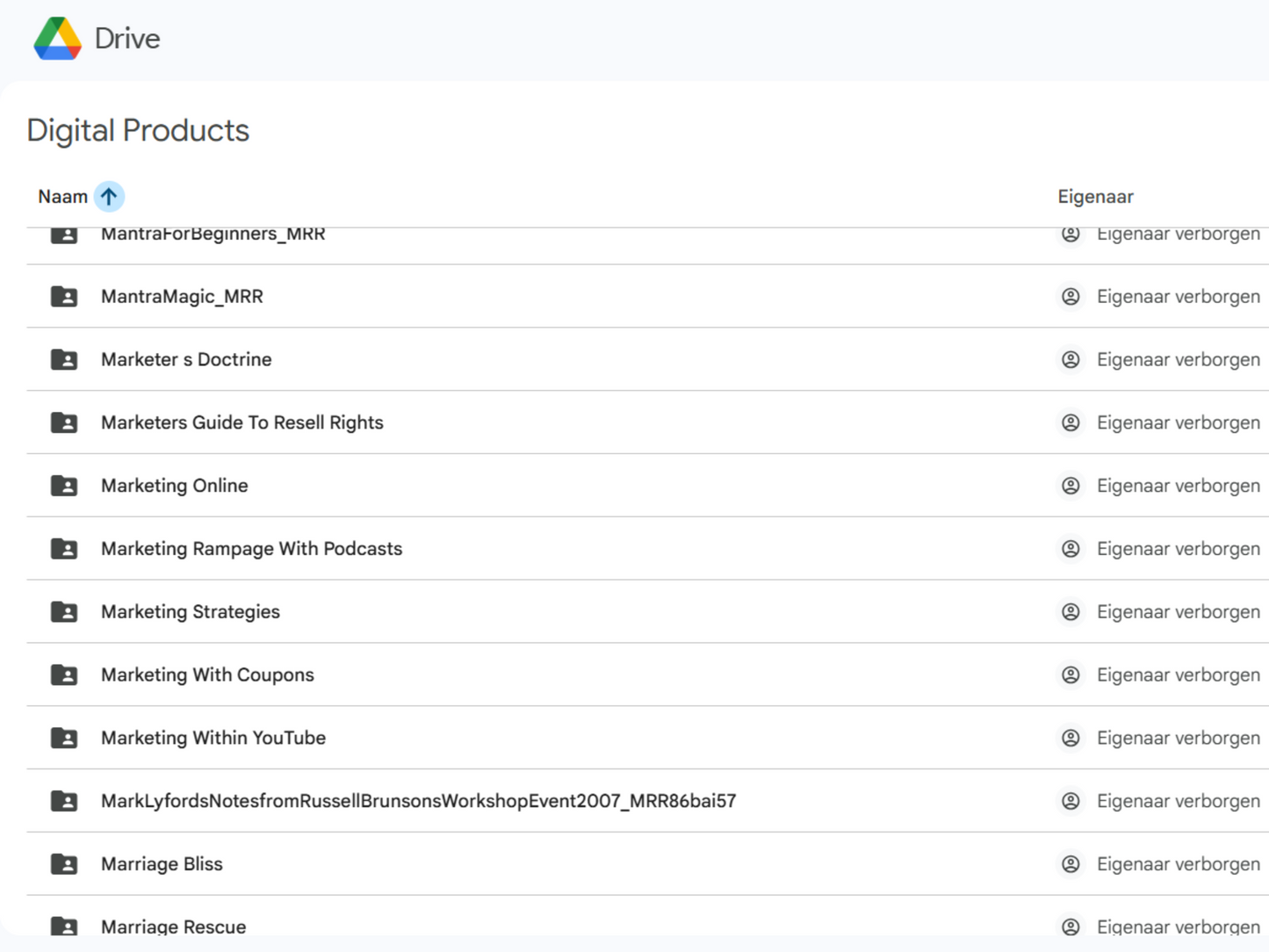This screenshot has height=952, width=1269.
Task: Click the folder icon for Marketing With Coupons
Action: pos(64,675)
